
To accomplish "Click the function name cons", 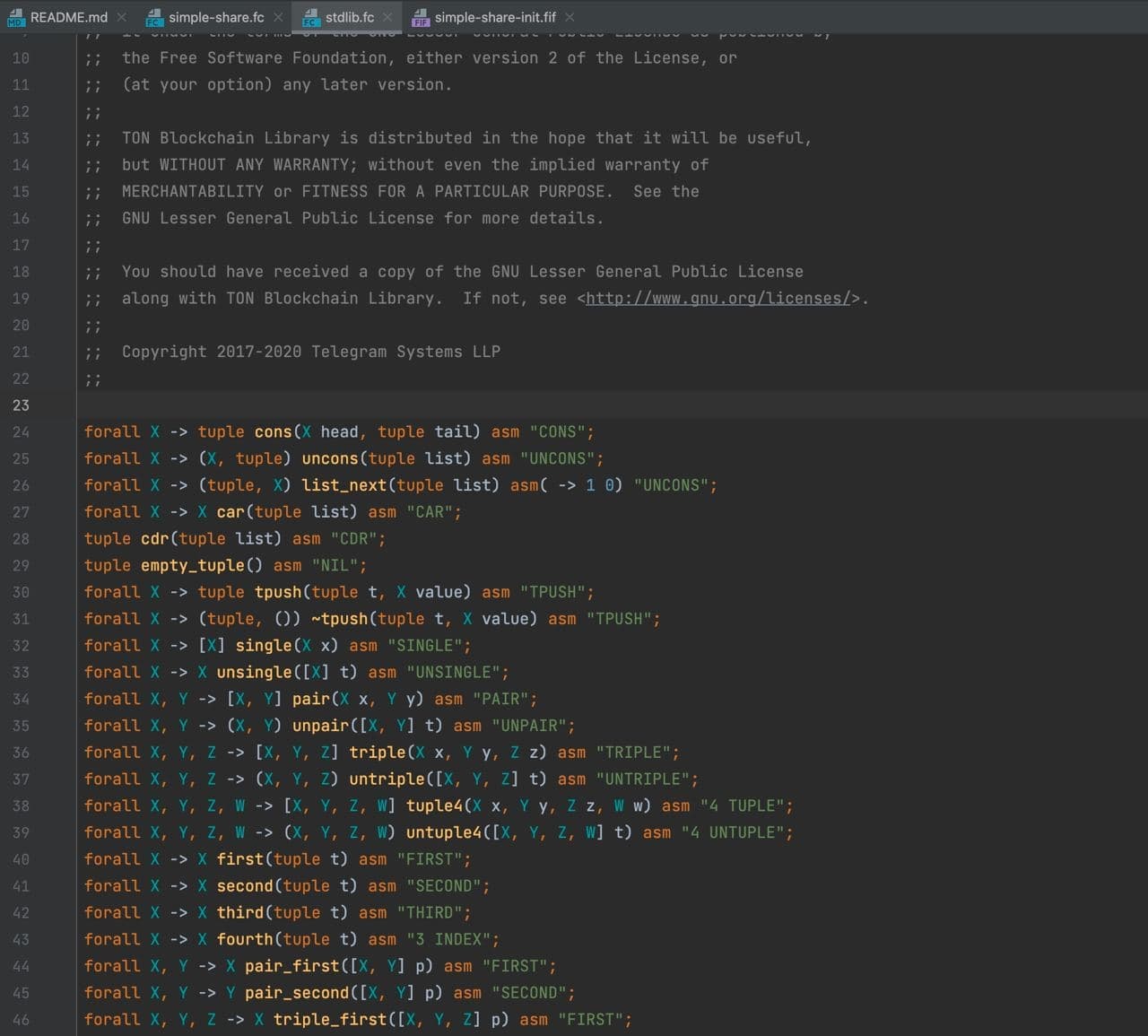I will [273, 432].
